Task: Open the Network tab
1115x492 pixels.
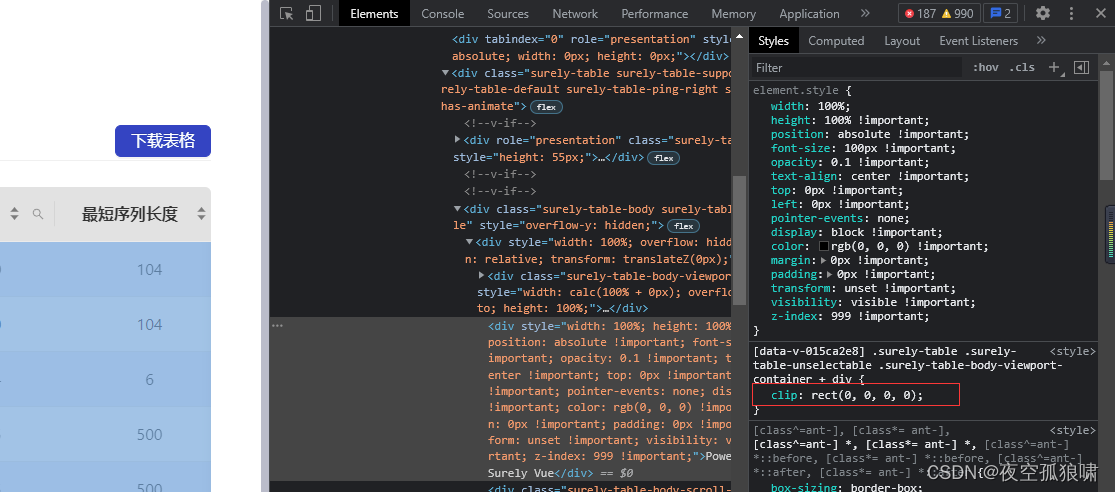Action: click(x=575, y=14)
